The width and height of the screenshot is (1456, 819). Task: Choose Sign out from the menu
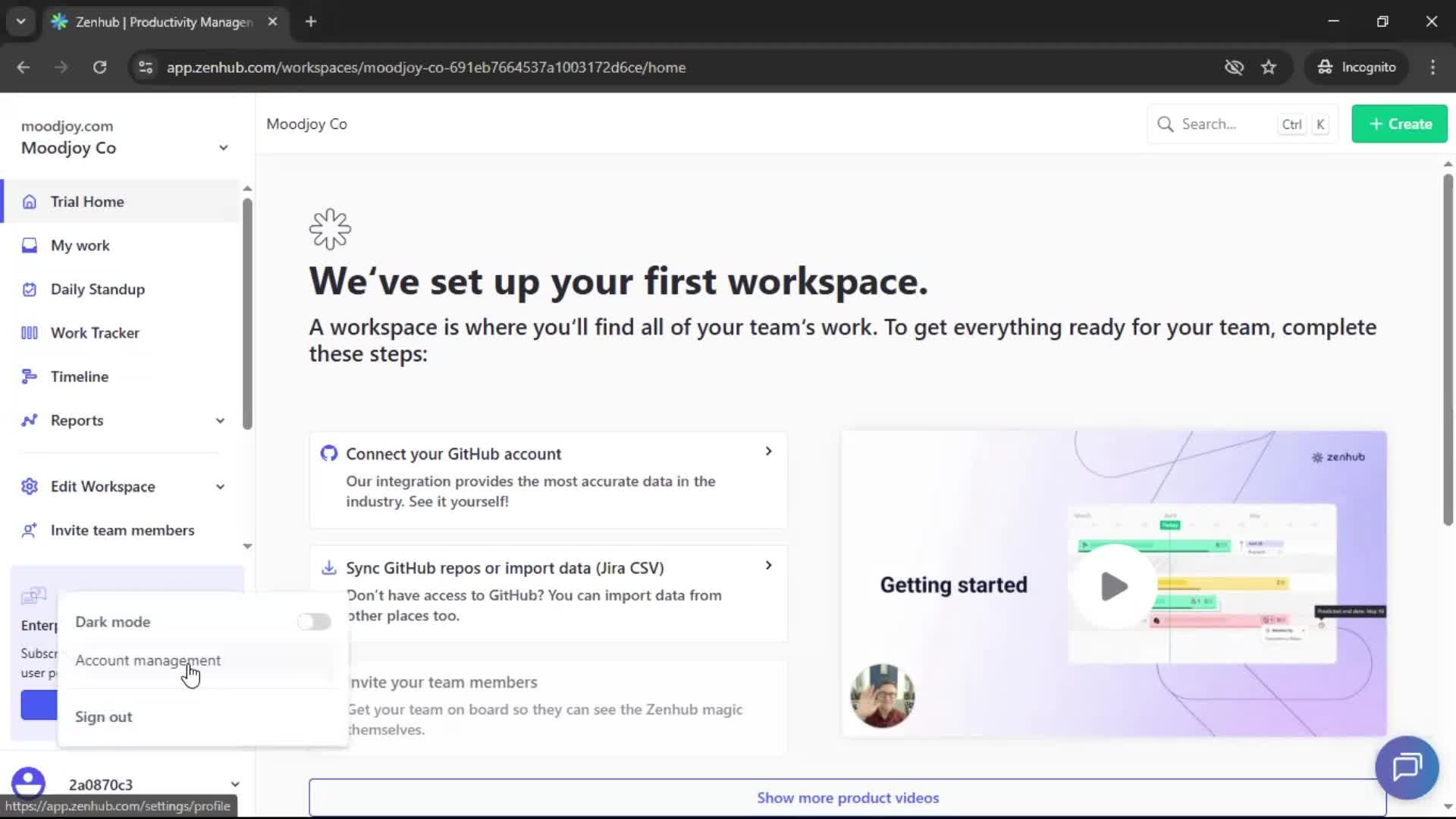tap(103, 716)
